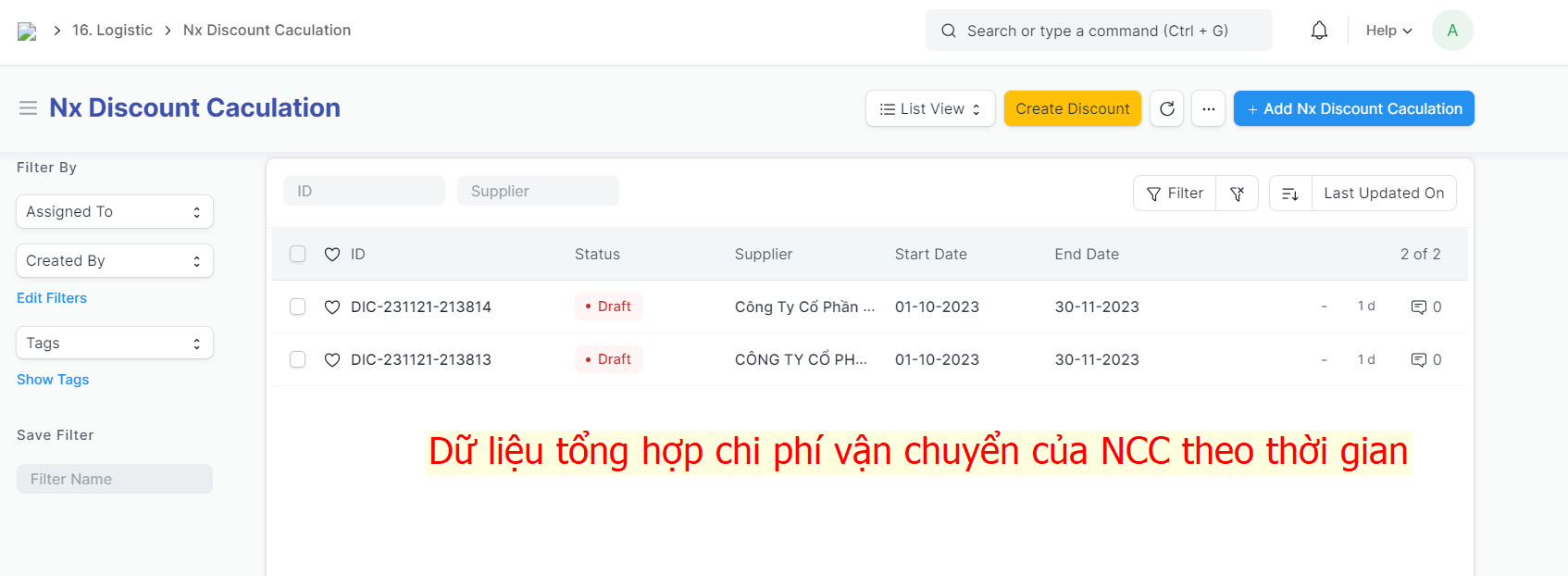Click the clear filters icon
This screenshot has width=1568, height=576.
pyautogui.click(x=1237, y=194)
